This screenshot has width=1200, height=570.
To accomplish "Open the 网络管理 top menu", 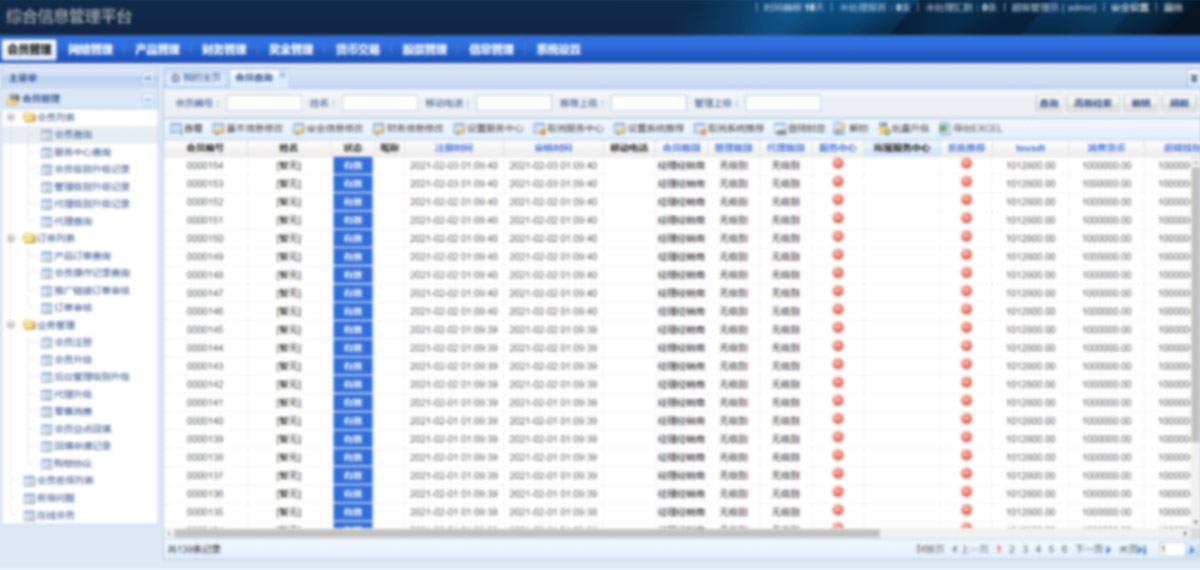I will [x=88, y=49].
